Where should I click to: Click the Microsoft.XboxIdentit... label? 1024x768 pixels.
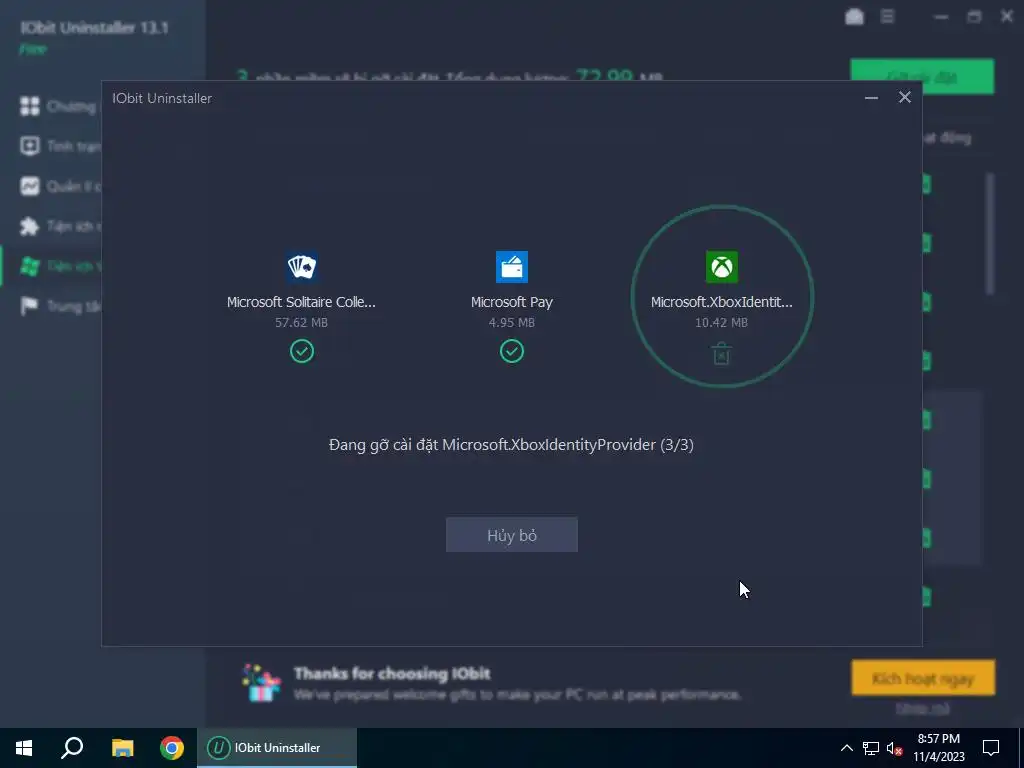point(722,302)
